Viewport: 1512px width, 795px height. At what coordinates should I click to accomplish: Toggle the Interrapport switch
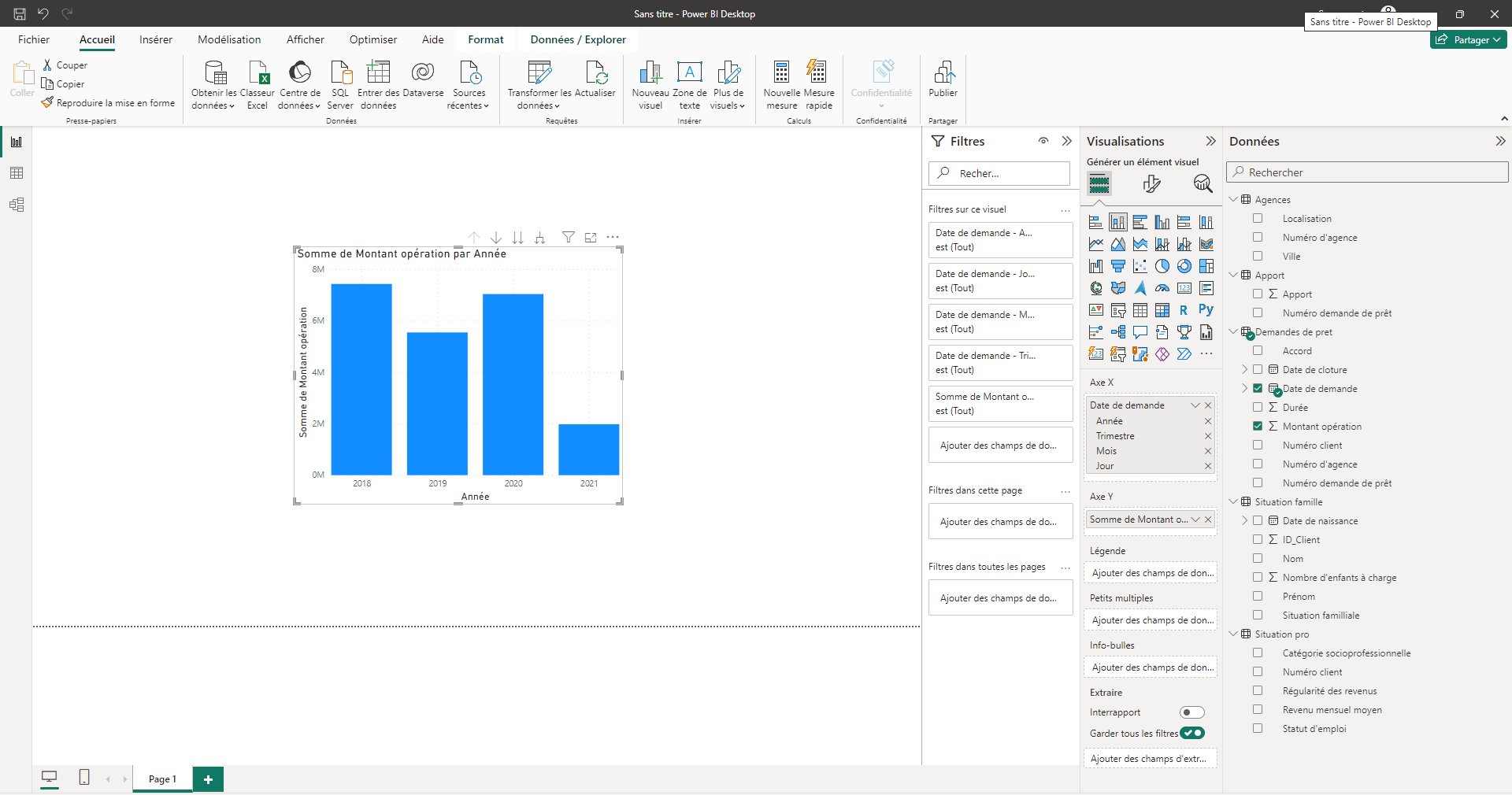(x=1192, y=712)
